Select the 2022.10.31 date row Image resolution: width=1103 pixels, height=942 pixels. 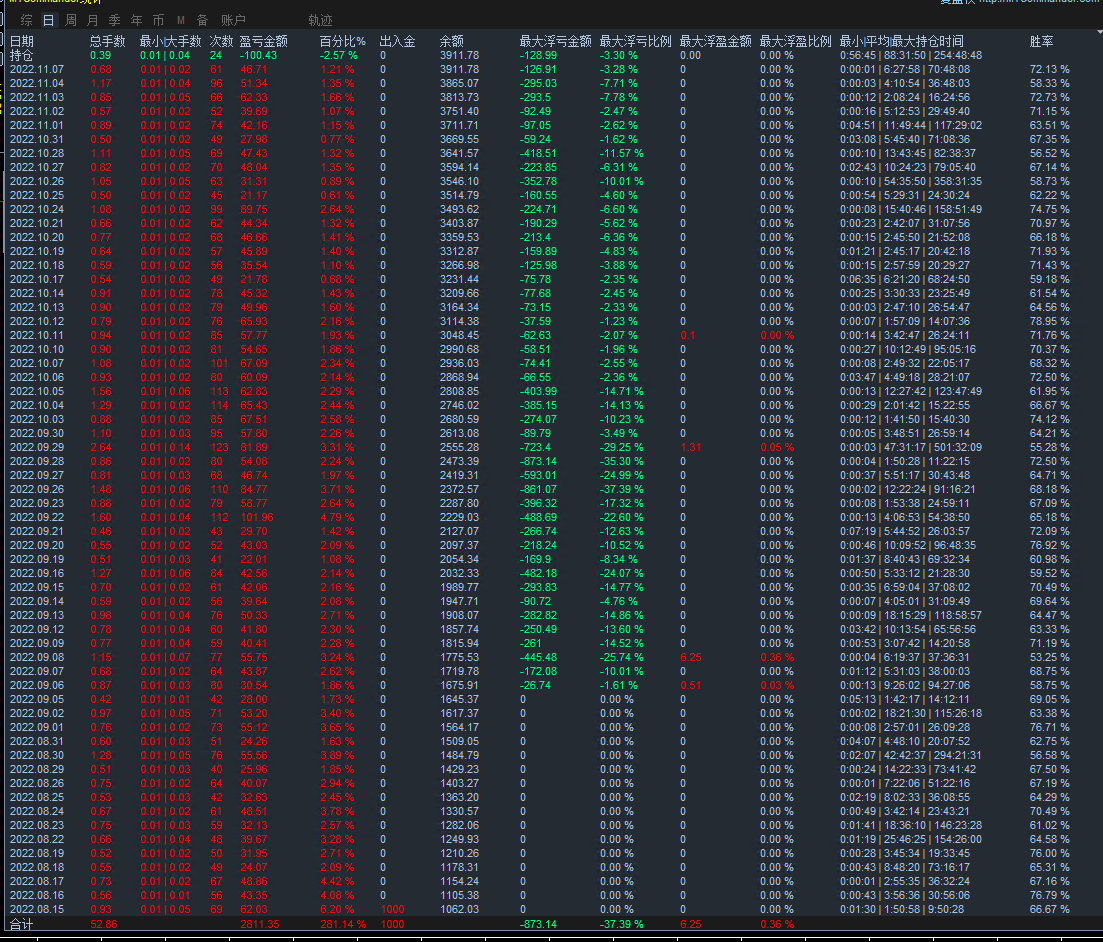[x=37, y=139]
